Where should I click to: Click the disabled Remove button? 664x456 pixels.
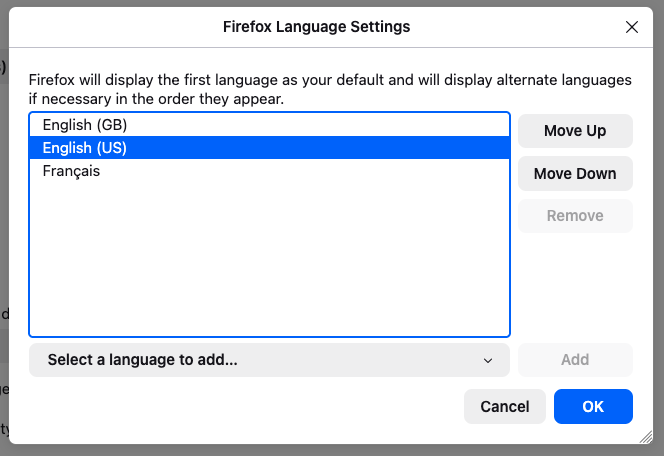coord(575,216)
